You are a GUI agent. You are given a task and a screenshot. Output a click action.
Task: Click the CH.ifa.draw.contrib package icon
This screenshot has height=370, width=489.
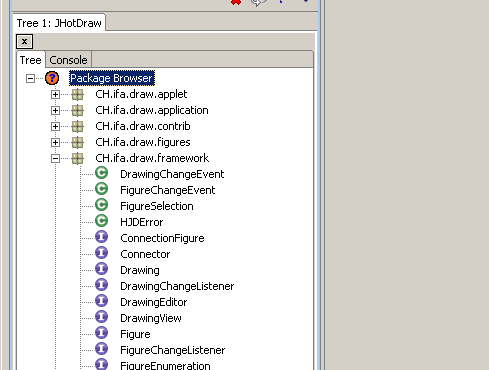click(x=77, y=126)
